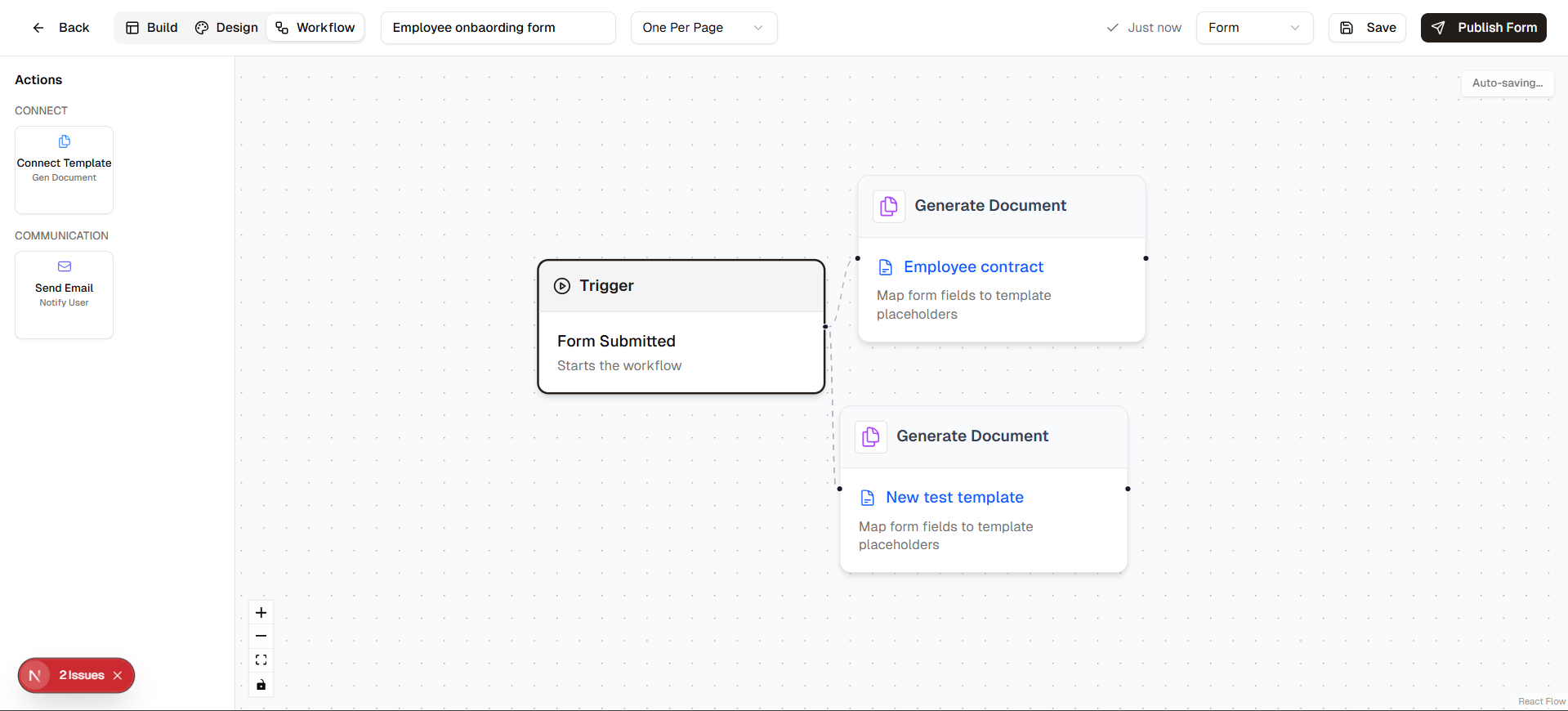The height and width of the screenshot is (711, 1568).
Task: Click the zoom in plus control
Action: pyautogui.click(x=261, y=613)
